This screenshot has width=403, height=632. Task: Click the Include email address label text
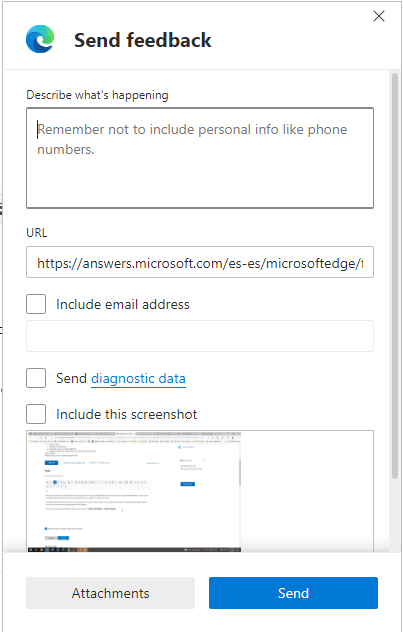(123, 304)
